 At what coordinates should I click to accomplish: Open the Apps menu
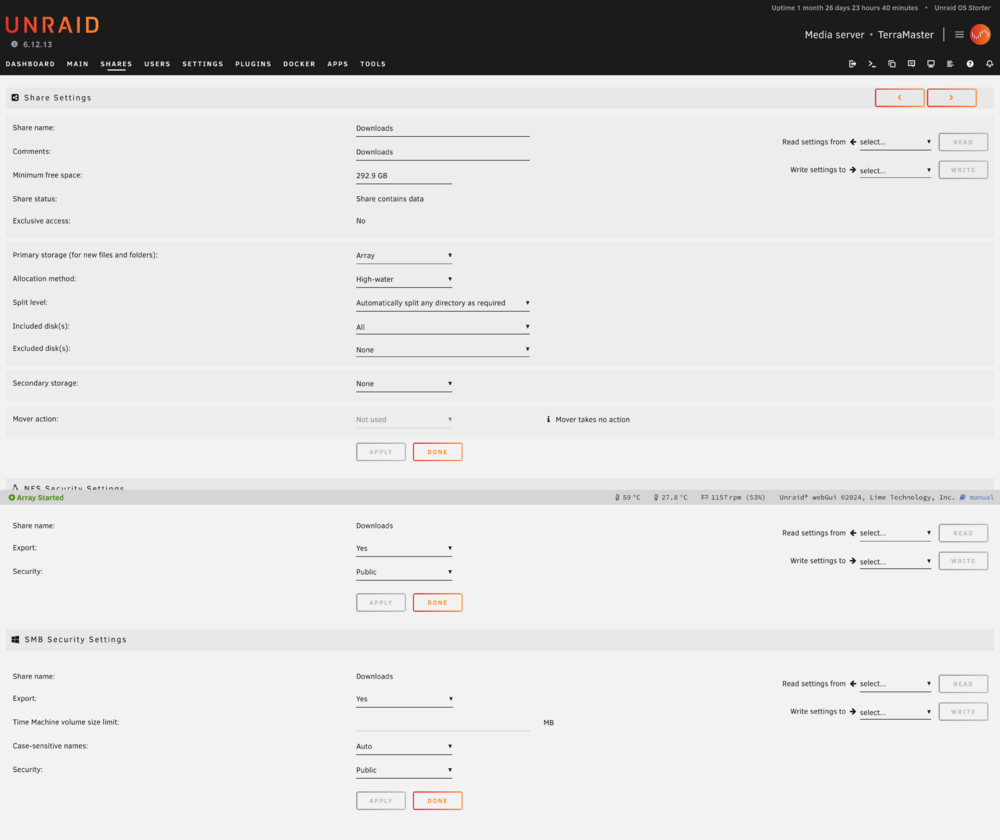[x=337, y=64]
